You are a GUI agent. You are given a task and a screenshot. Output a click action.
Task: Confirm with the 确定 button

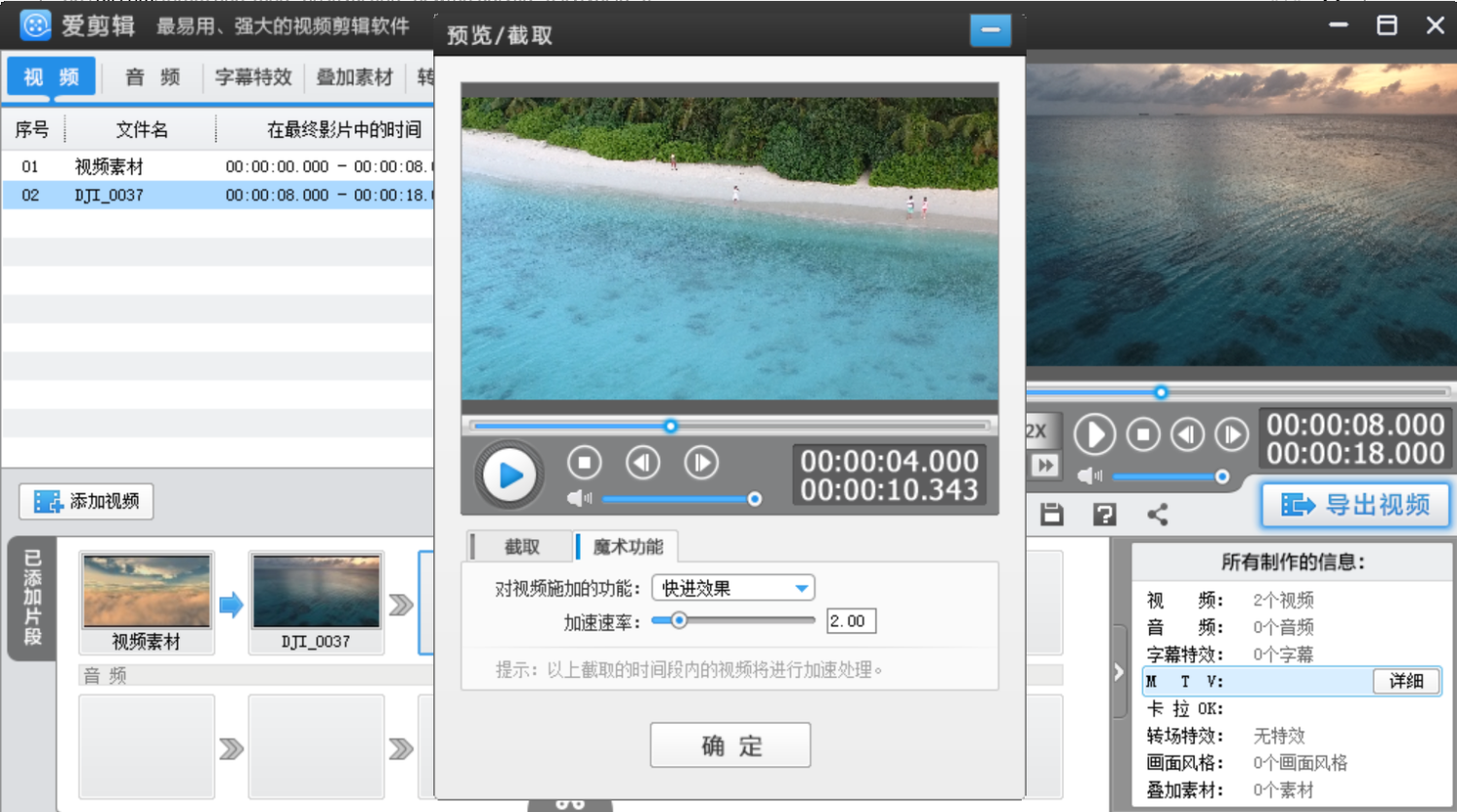(730, 745)
